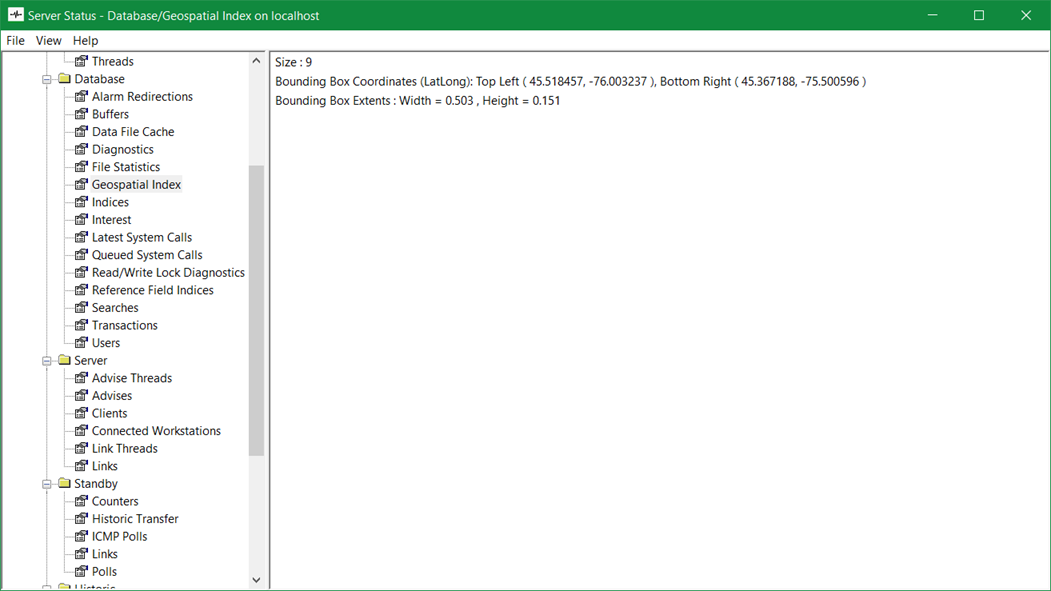The height and width of the screenshot is (591, 1051).
Task: Collapse the Standby tree branch
Action: pos(46,484)
